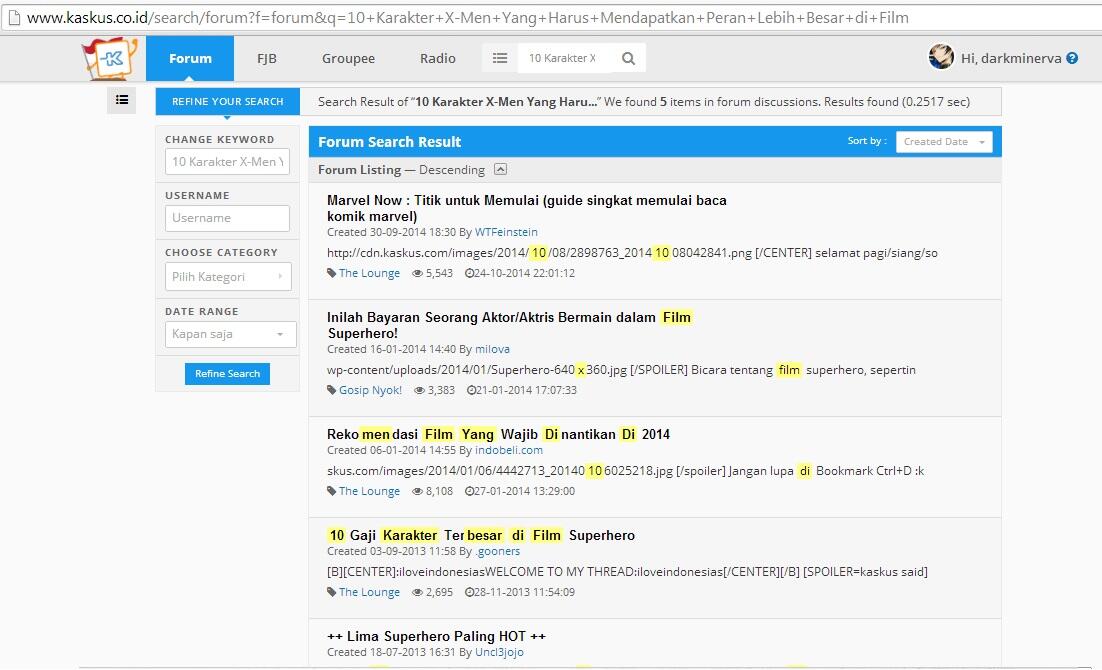Screen dimensions: 1102x670
Task: Collapse the Forum Listing arrow icon
Action: tap(500, 169)
